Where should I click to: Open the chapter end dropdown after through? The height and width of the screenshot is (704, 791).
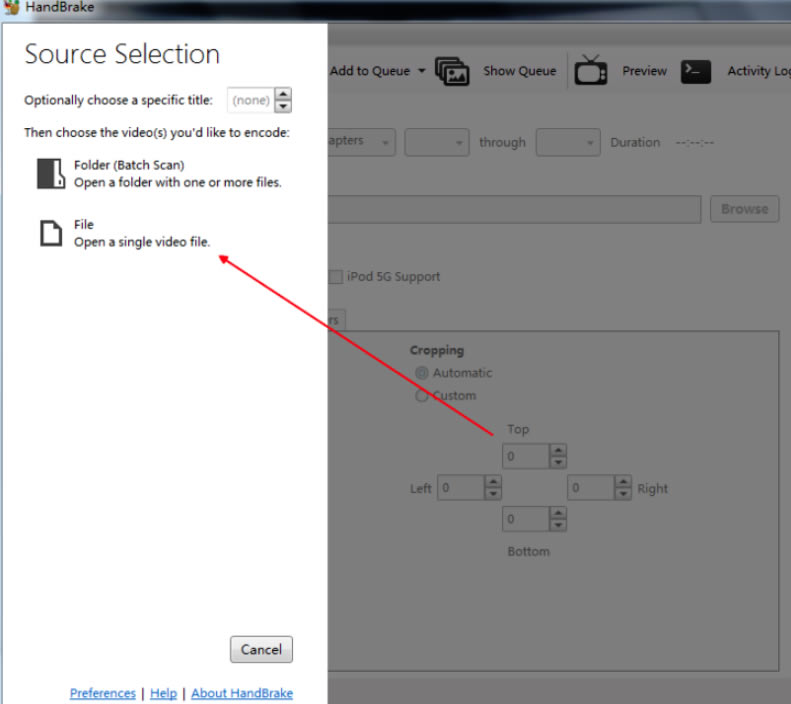568,142
